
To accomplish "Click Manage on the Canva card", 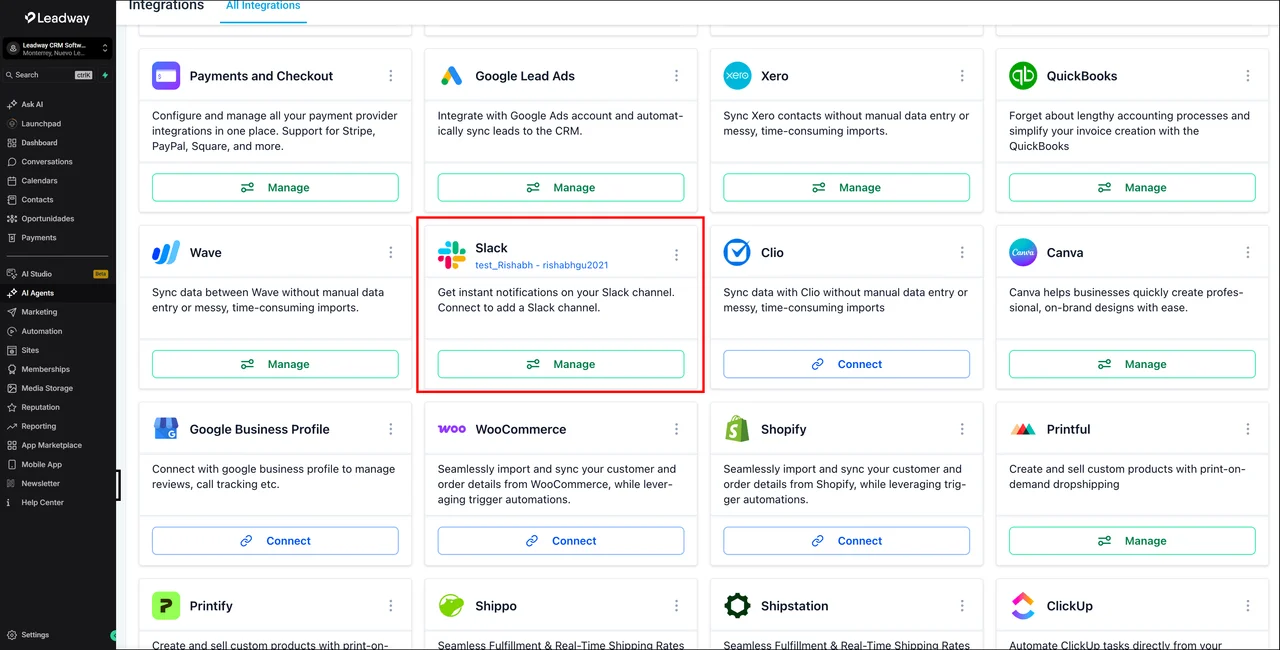I will pyautogui.click(x=1132, y=364).
